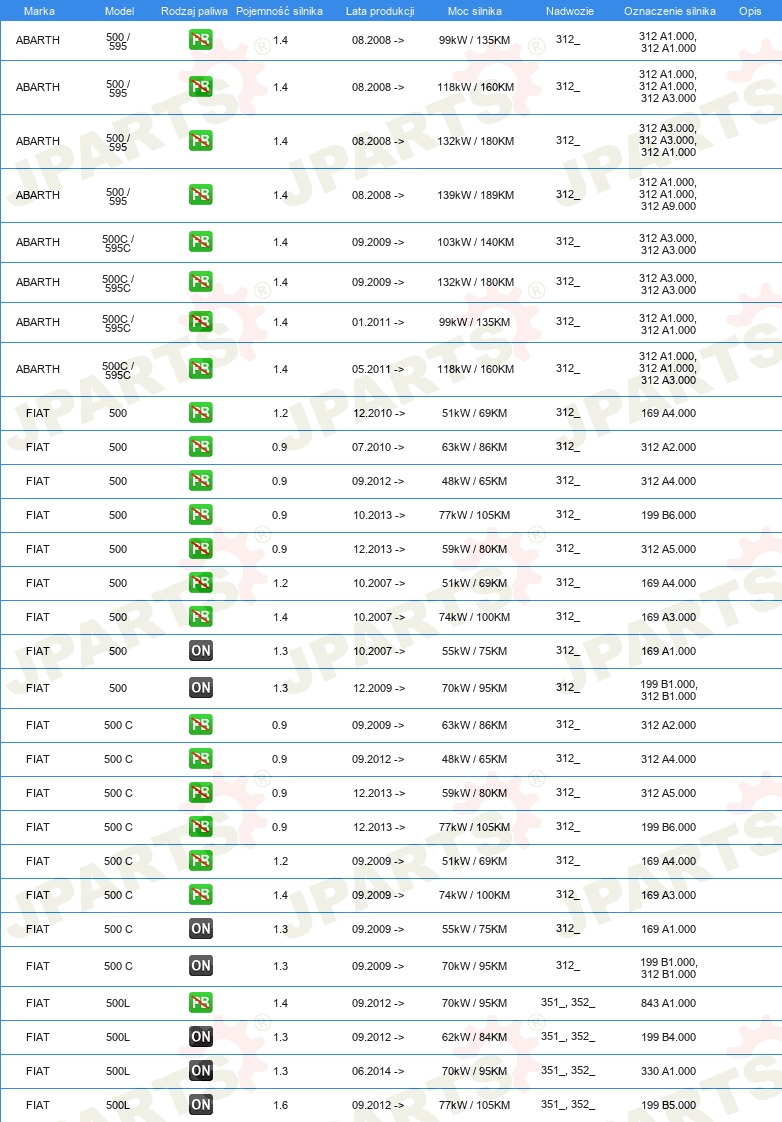Select the 139kW / 189KM power cell
The image size is (782, 1122).
click(476, 195)
